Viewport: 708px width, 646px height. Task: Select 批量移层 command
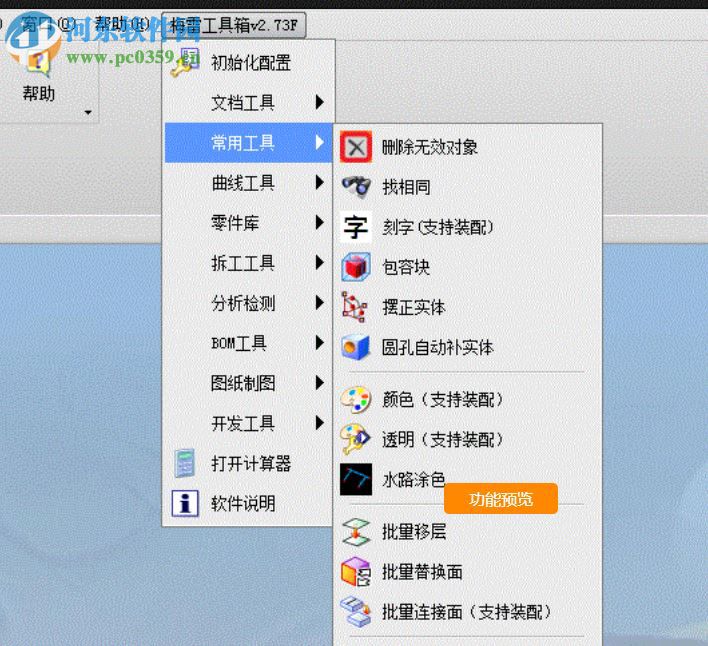468,531
